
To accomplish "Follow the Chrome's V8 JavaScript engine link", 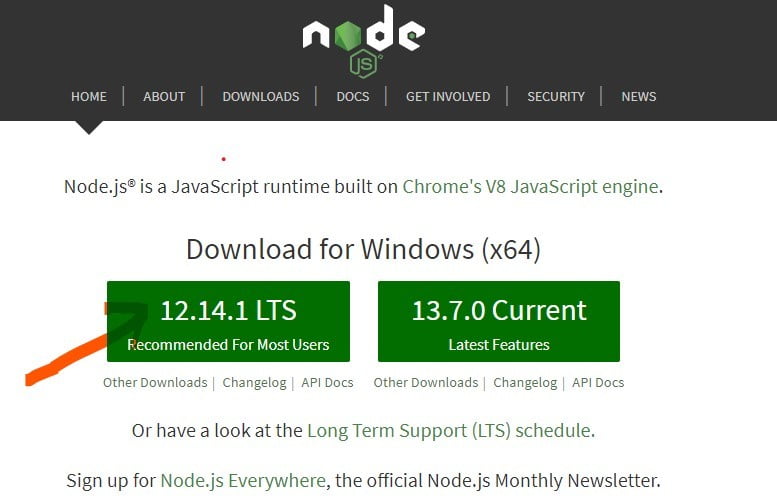I will (x=530, y=187).
